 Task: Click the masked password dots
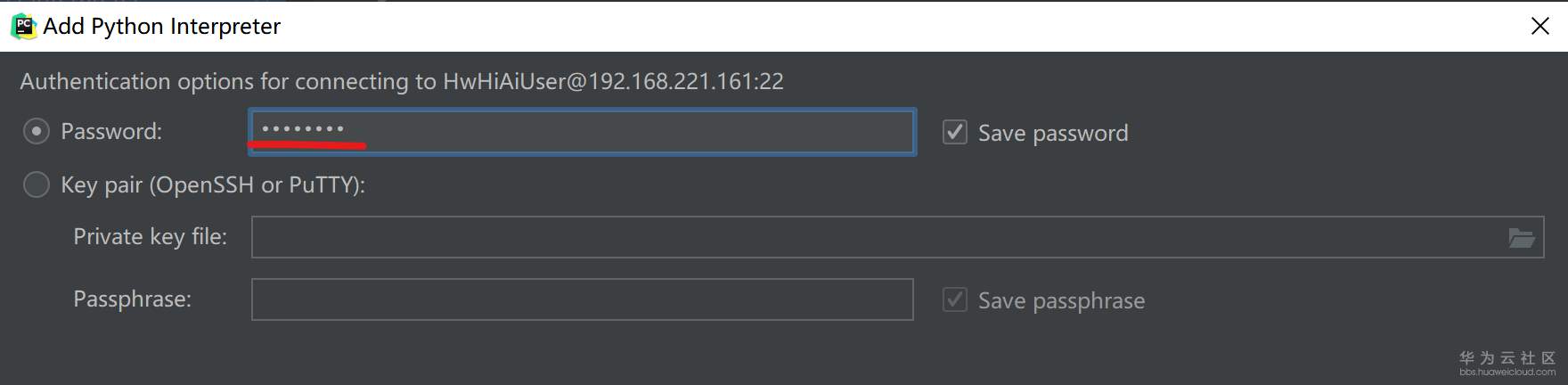[303, 129]
